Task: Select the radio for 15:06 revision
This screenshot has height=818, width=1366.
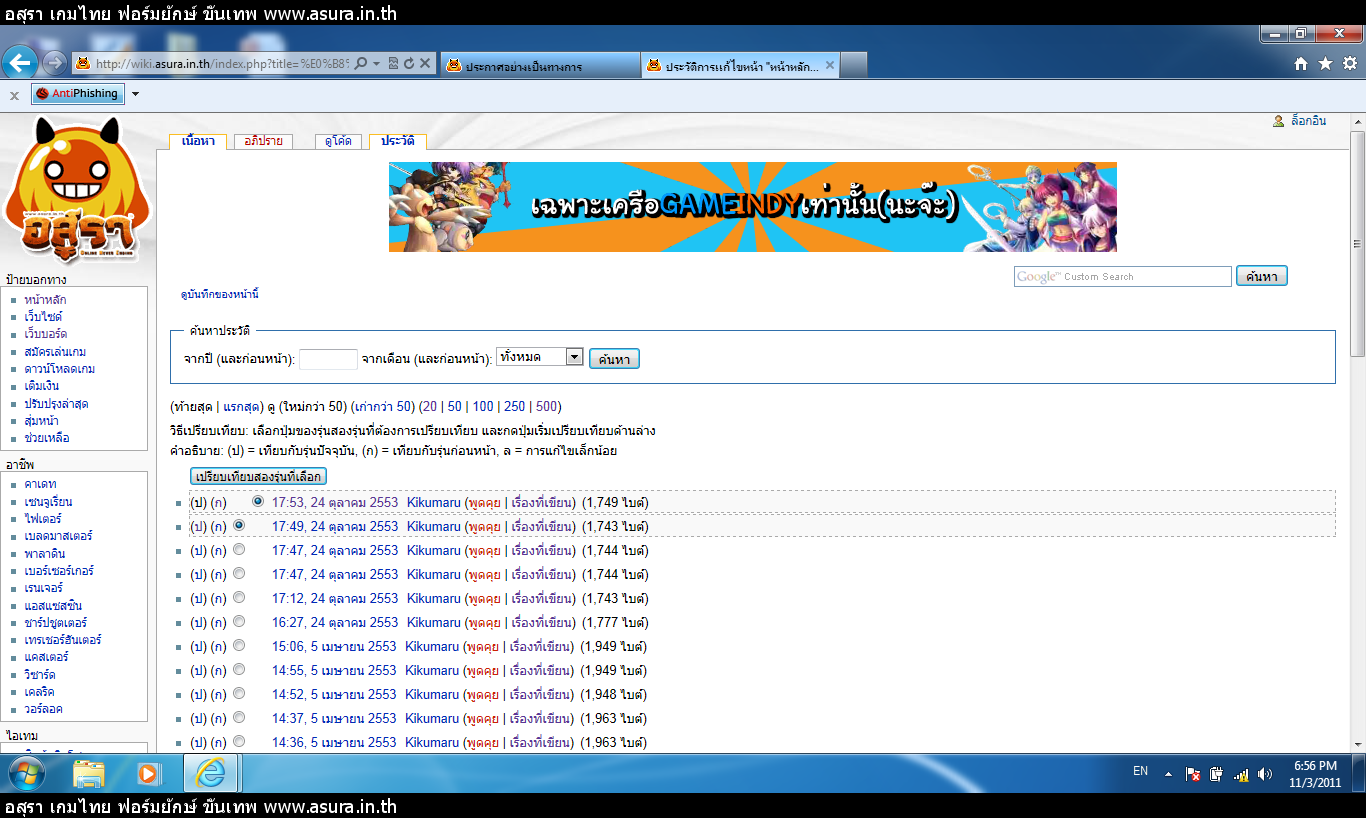Action: point(239,645)
